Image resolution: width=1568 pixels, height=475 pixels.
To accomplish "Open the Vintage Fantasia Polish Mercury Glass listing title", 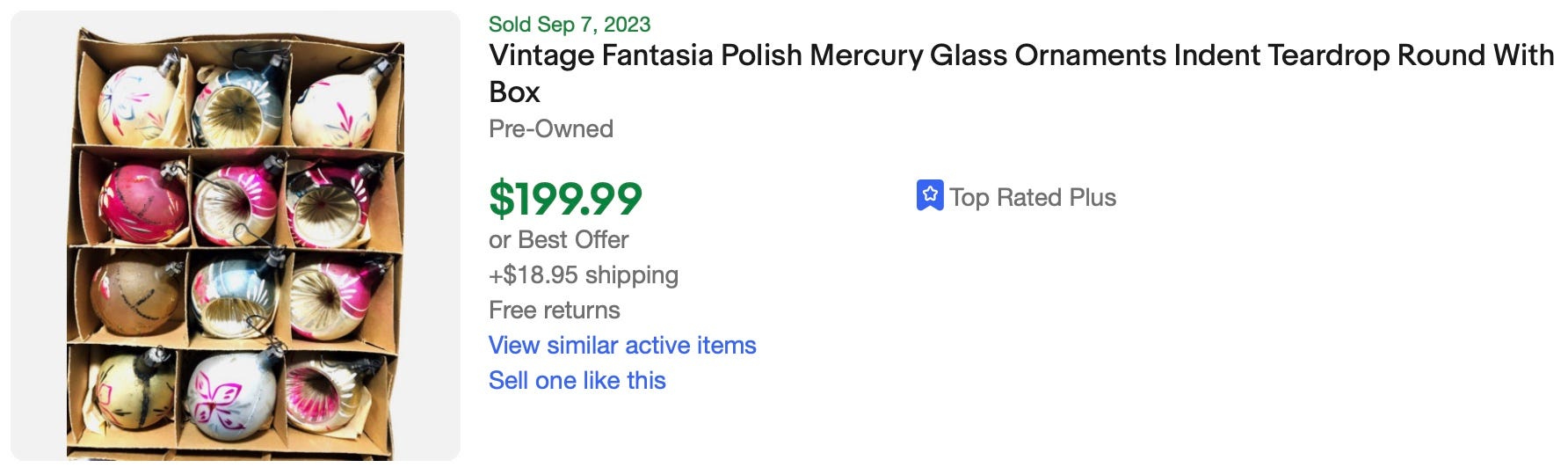I will (1020, 73).
